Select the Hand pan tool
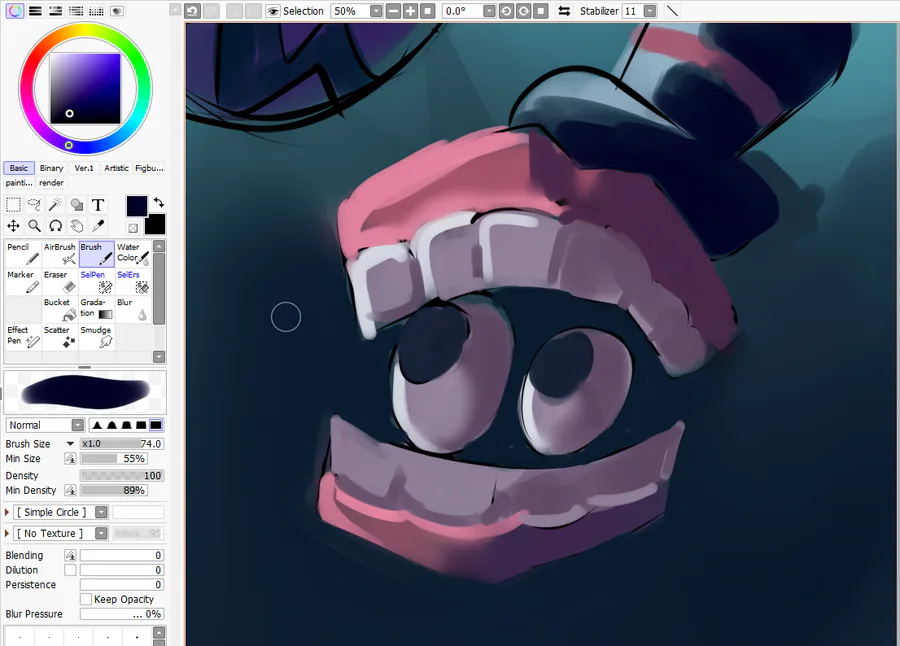Viewport: 900px width, 646px height. 77,226
